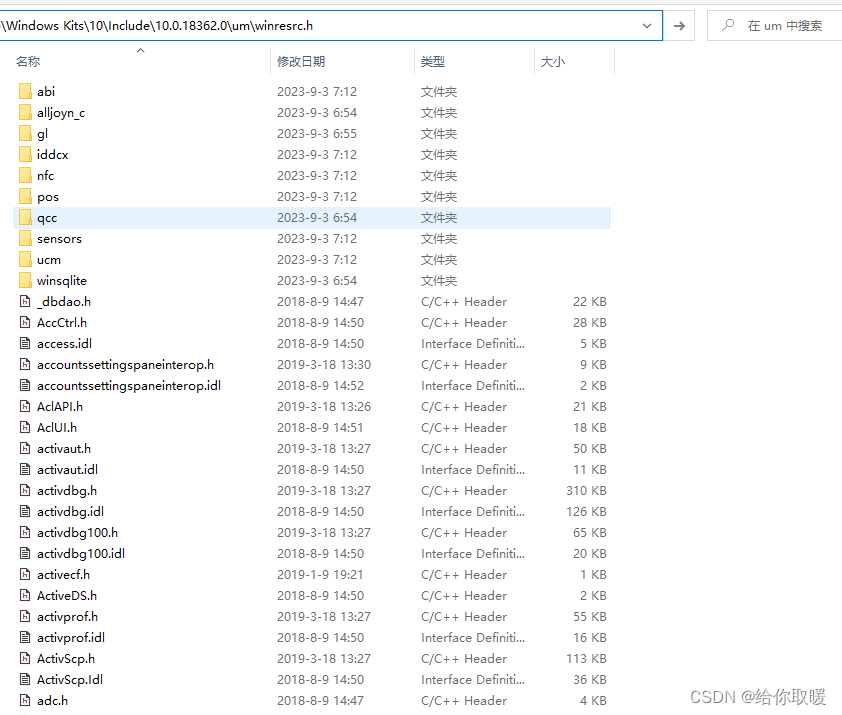Open the winsqlite folder icon

[x=24, y=280]
